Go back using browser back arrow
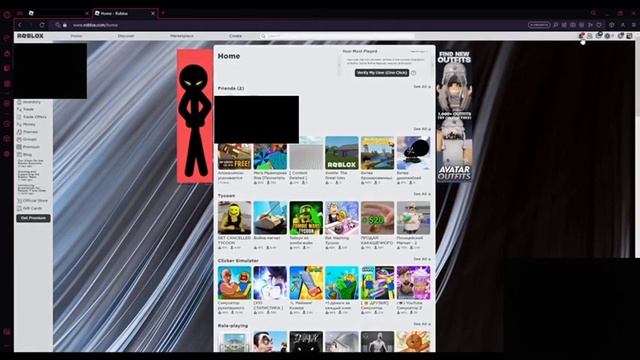The height and width of the screenshot is (360, 640). pyautogui.click(x=20, y=25)
